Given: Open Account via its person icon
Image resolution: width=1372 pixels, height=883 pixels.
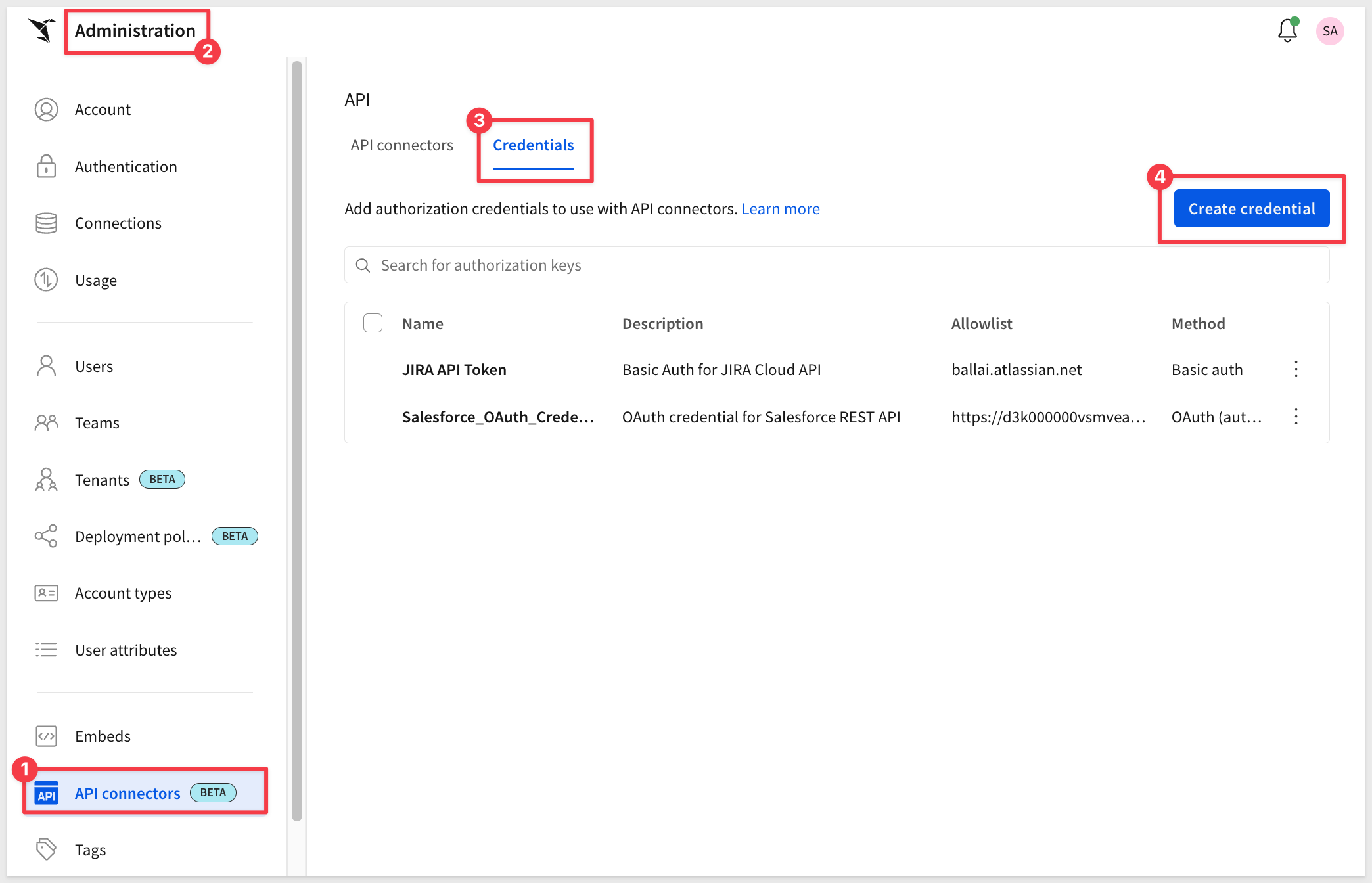Looking at the screenshot, I should tap(46, 110).
